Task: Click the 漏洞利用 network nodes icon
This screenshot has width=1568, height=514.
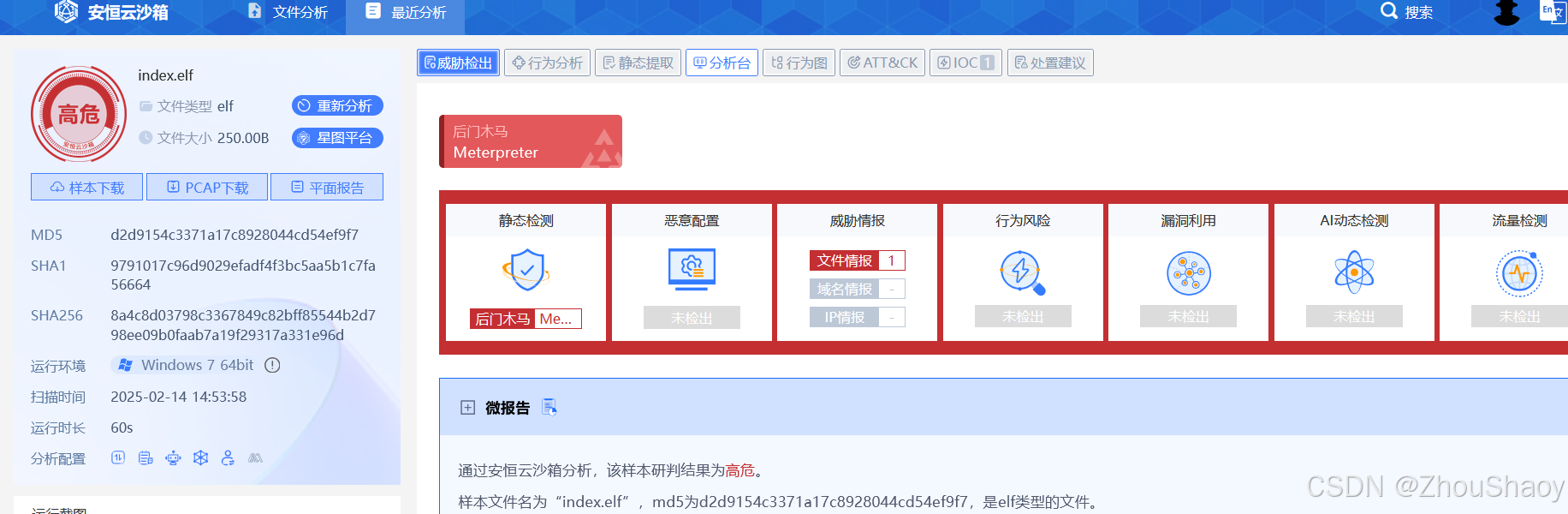Action: point(1189,273)
